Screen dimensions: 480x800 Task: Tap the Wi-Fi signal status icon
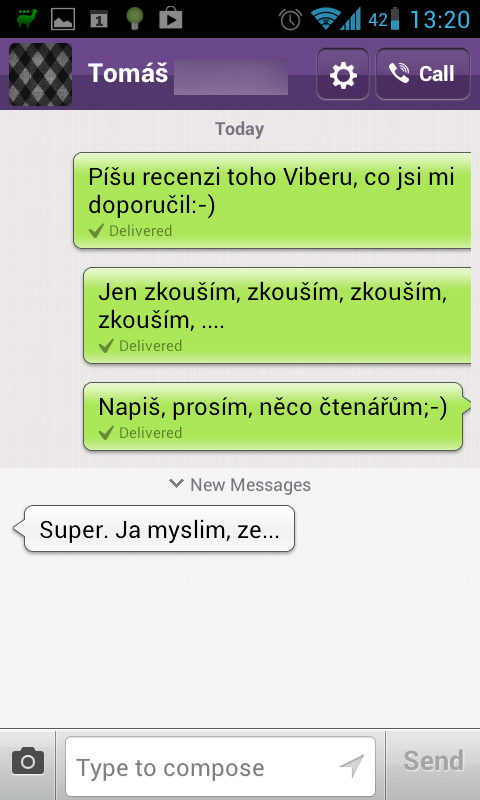coord(324,19)
